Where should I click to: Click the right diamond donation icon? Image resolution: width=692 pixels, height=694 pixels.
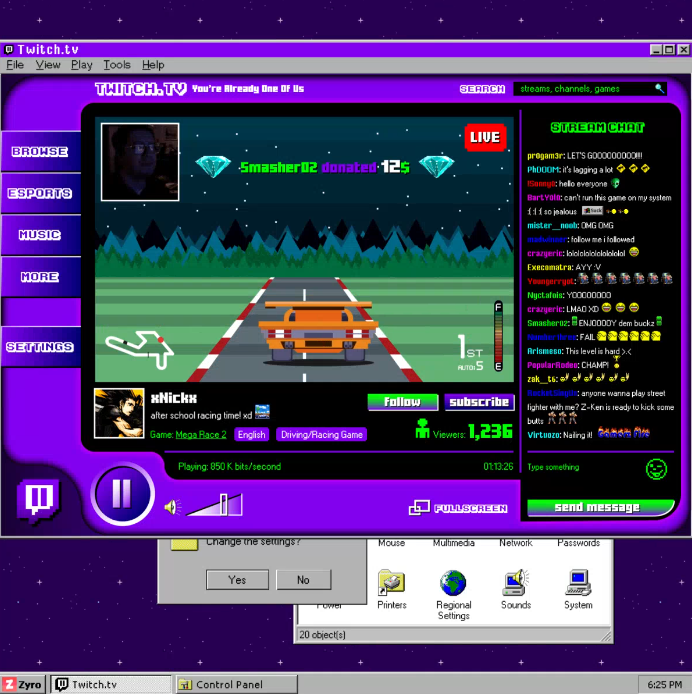(437, 166)
